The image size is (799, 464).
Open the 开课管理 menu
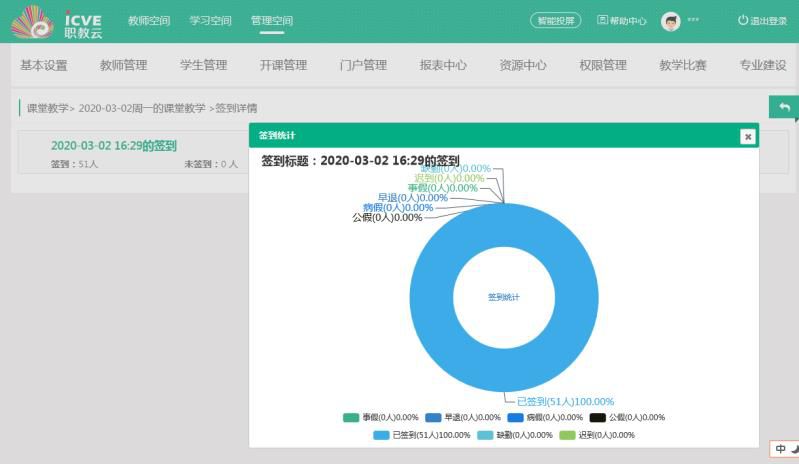[283, 66]
